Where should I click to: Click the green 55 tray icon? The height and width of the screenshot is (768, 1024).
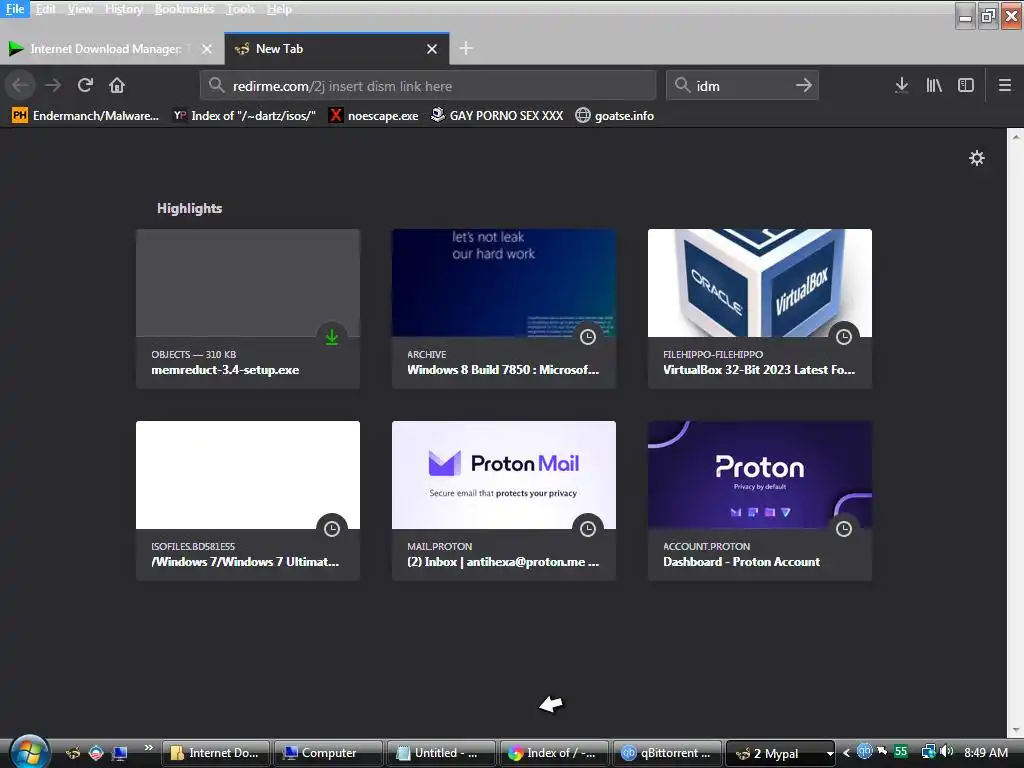(x=901, y=752)
